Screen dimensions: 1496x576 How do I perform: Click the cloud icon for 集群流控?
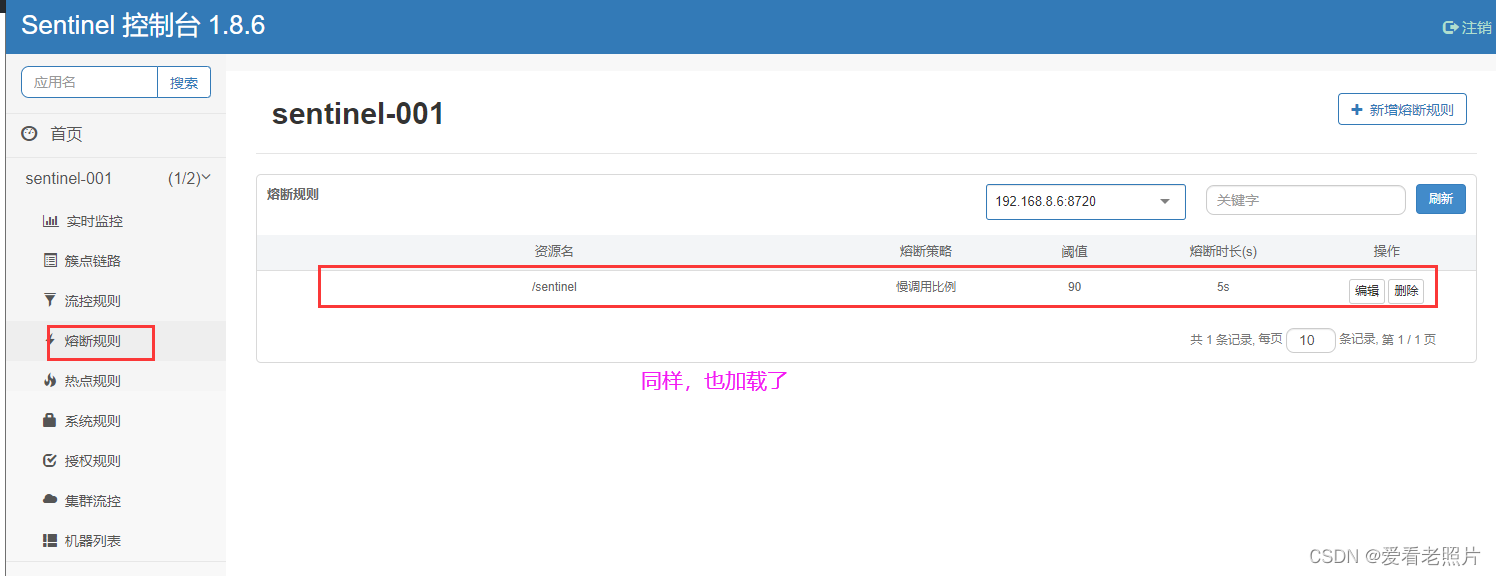50,499
